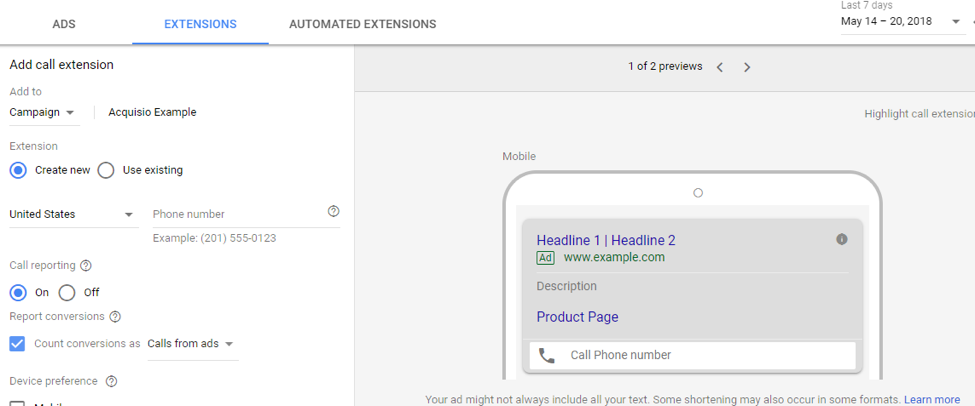Select the Create new radio button

point(17,170)
